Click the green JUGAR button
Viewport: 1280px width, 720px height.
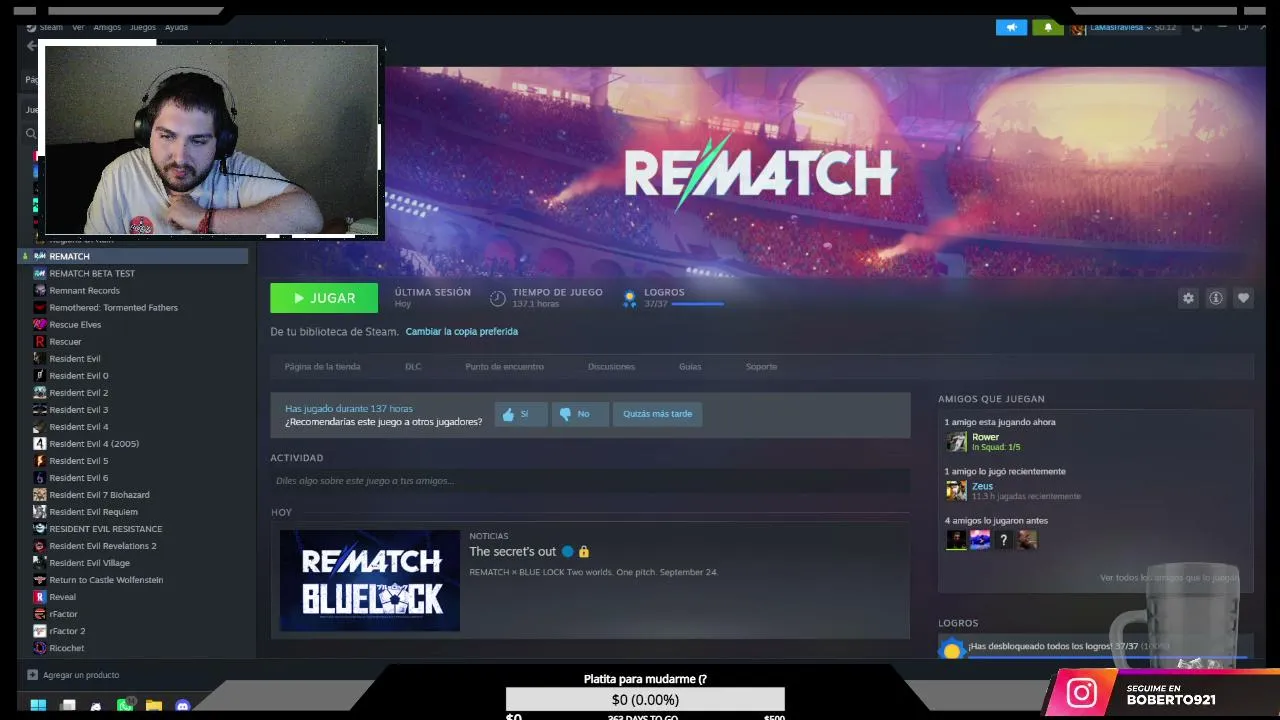(324, 298)
